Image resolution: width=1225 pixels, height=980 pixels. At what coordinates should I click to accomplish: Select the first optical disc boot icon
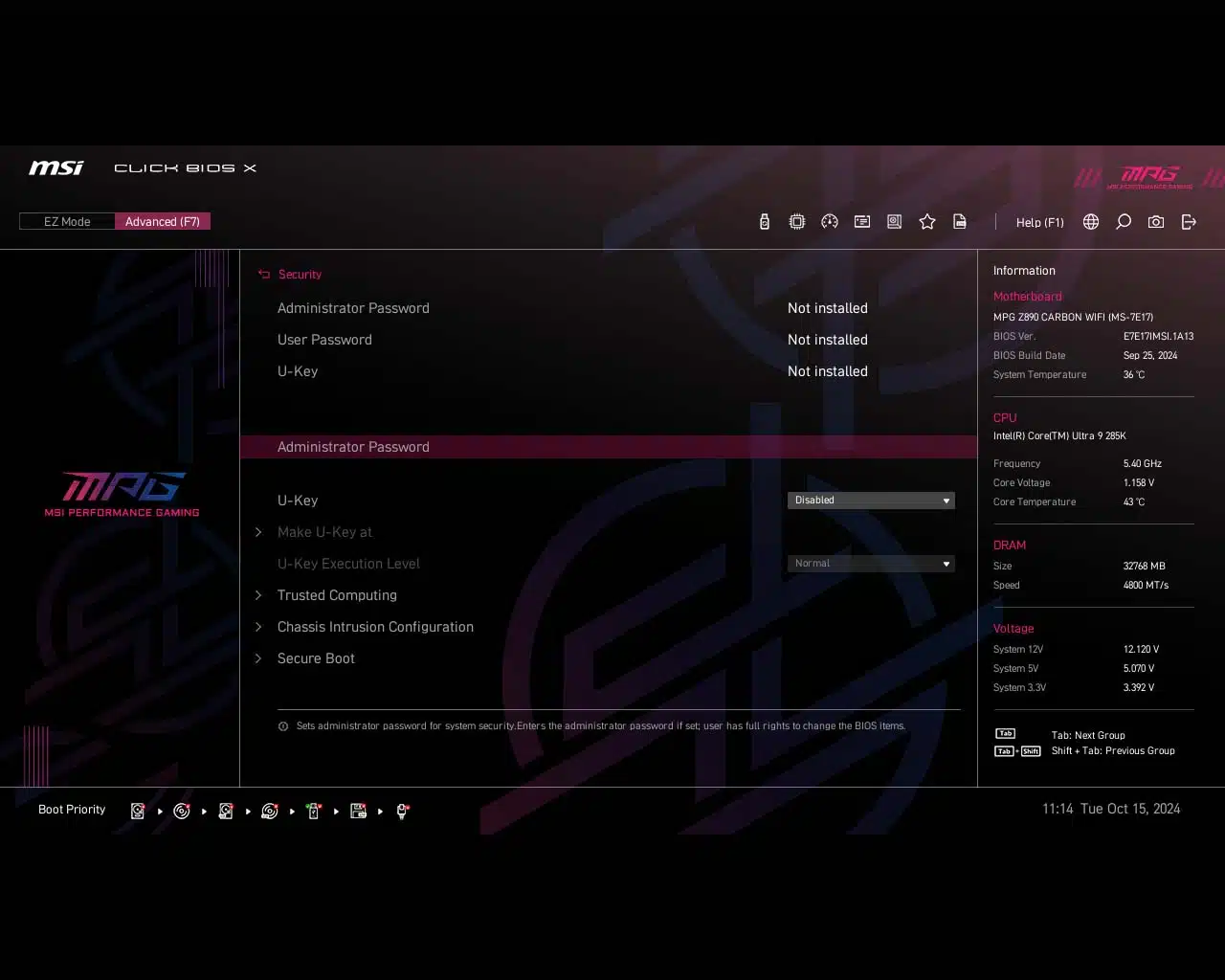click(x=182, y=811)
